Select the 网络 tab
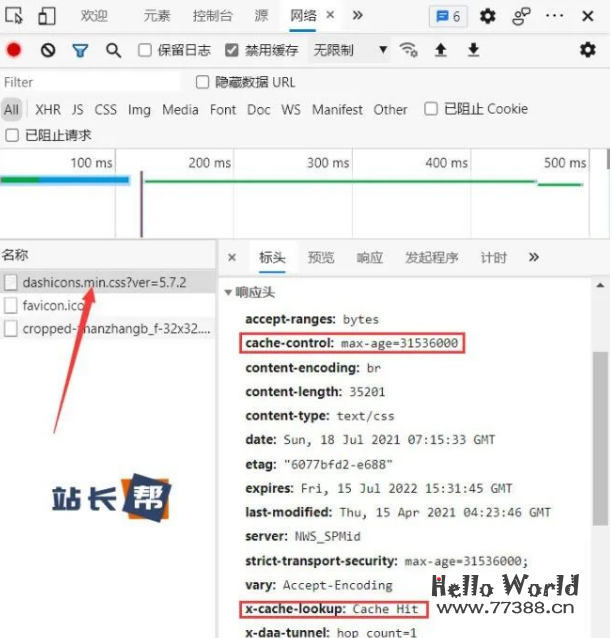612x638 pixels. coord(303,16)
